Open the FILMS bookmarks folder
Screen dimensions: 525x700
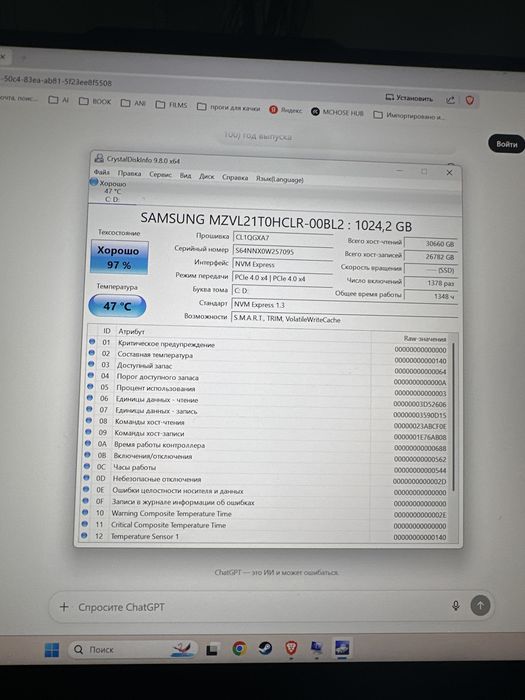click(x=171, y=105)
